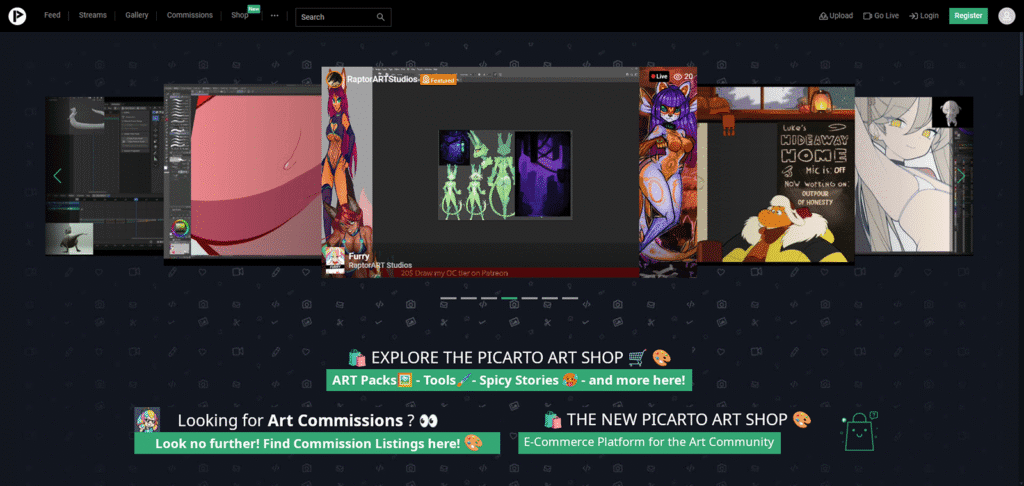
Task: Click the commissions mascot avatar image
Action: pos(147,420)
